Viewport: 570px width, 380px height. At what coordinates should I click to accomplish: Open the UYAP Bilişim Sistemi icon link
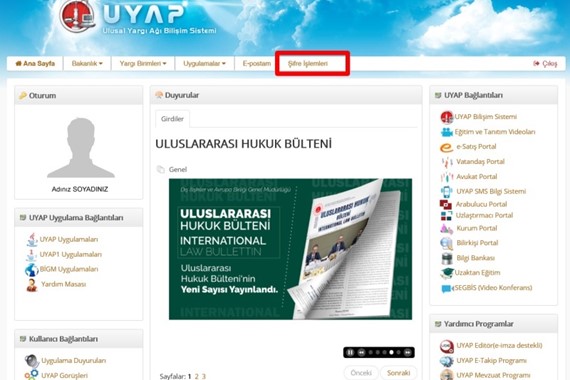point(446,117)
